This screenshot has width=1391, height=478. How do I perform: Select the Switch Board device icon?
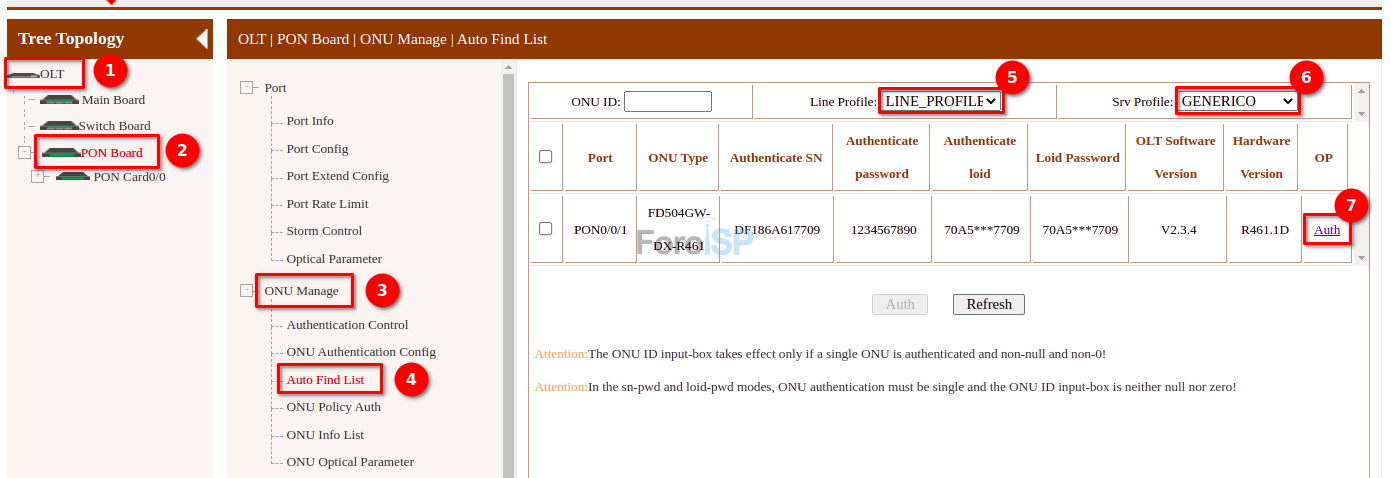click(x=59, y=126)
